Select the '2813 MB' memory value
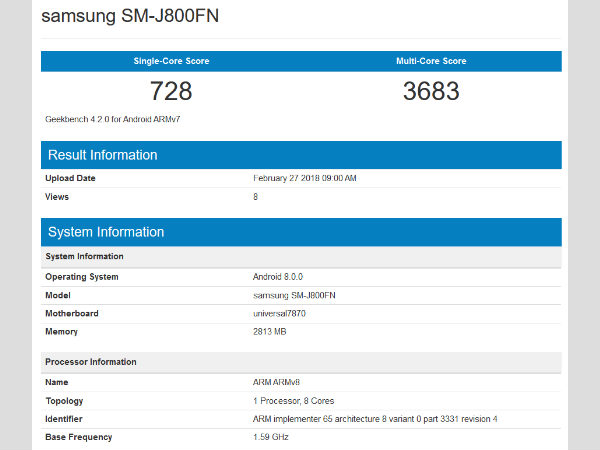 tap(269, 331)
